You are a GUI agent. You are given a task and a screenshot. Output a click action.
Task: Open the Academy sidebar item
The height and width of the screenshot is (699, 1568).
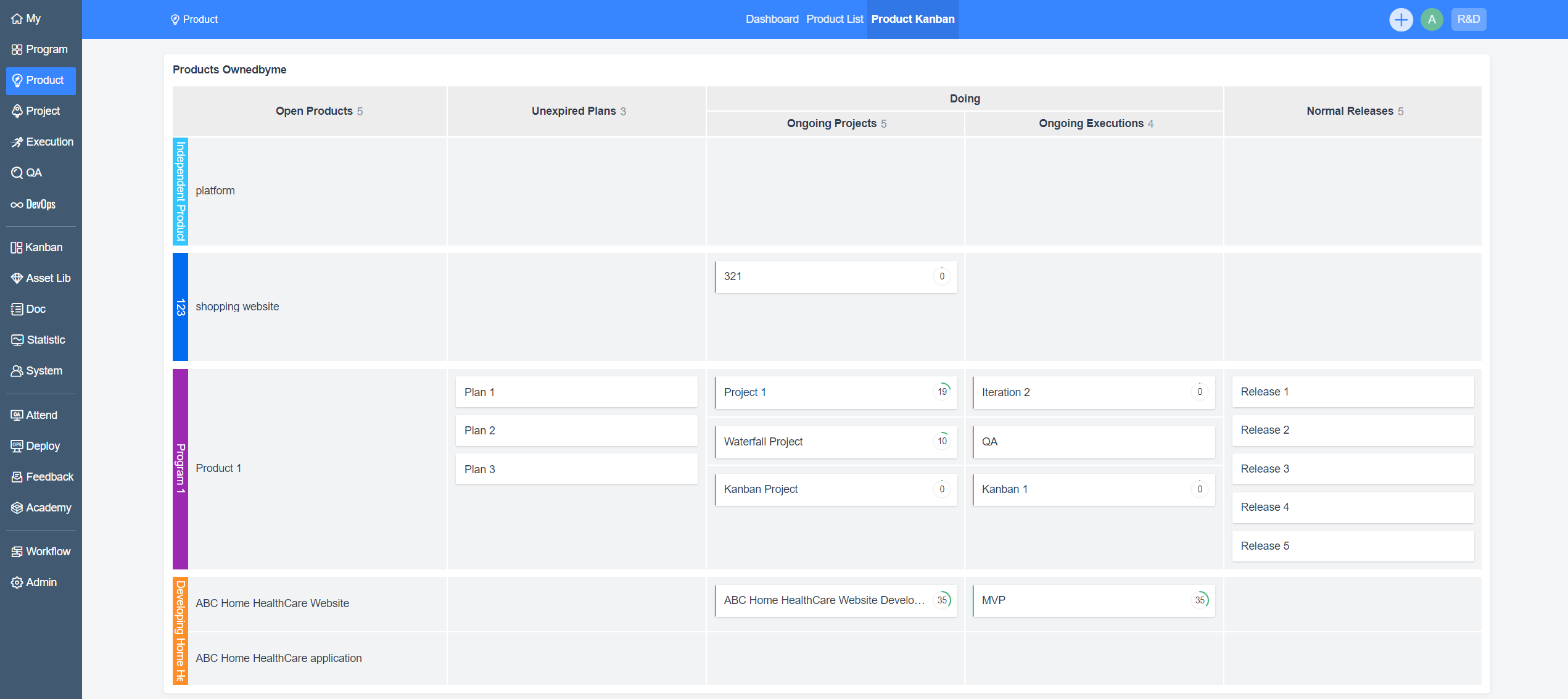pos(41,508)
